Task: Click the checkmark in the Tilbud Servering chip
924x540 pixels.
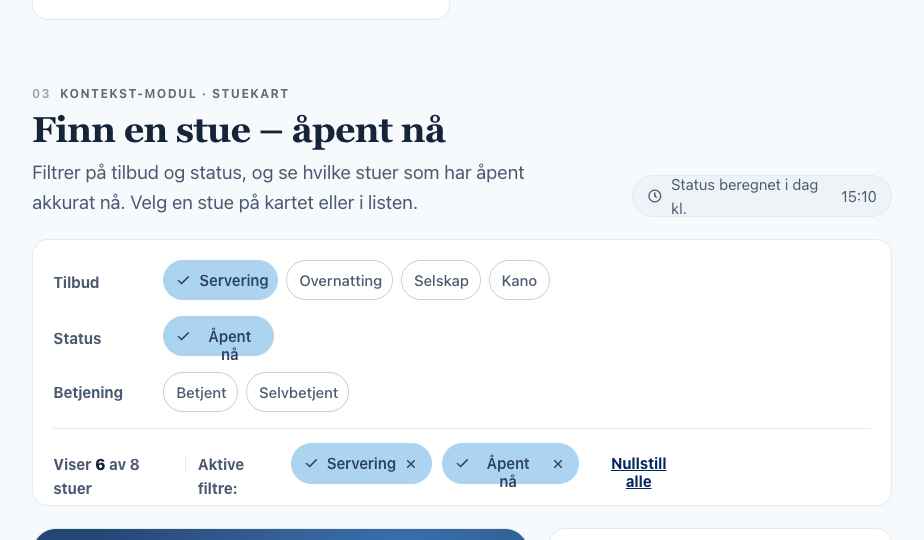Action: click(x=183, y=281)
